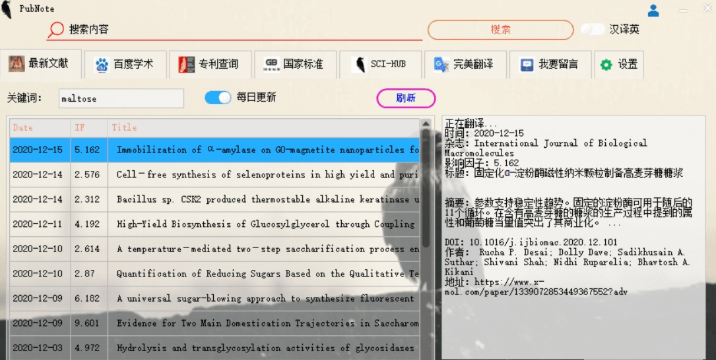Click the SCI-HUB raven icon
This screenshot has height=360, width=716.
[x=360, y=64]
